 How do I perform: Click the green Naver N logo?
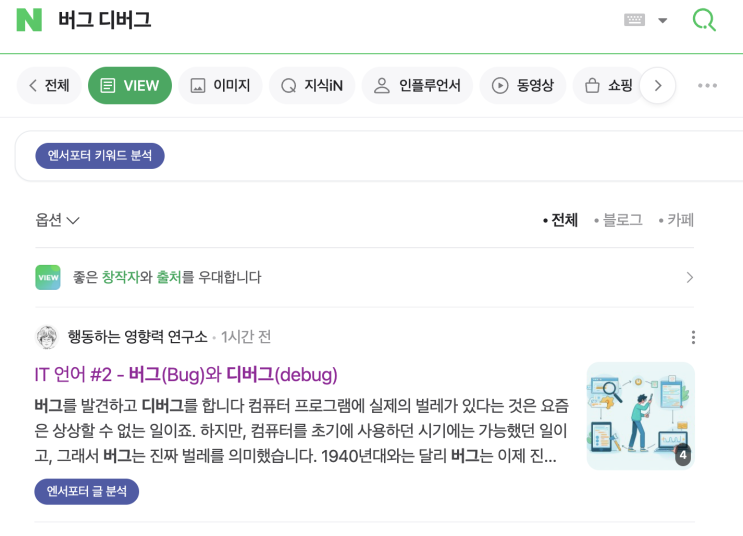tap(29, 20)
